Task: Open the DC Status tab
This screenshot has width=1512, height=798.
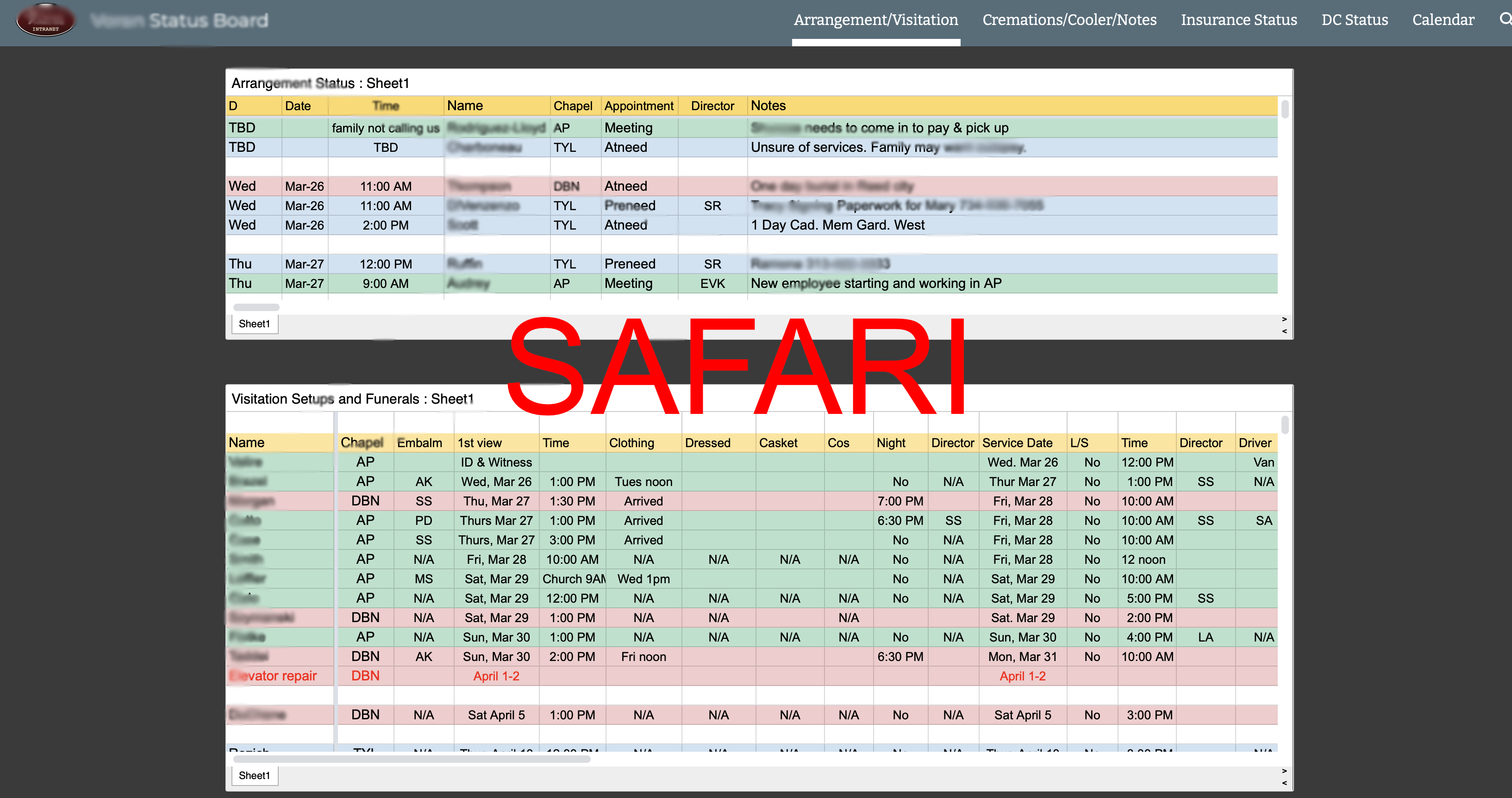Action: click(1354, 20)
